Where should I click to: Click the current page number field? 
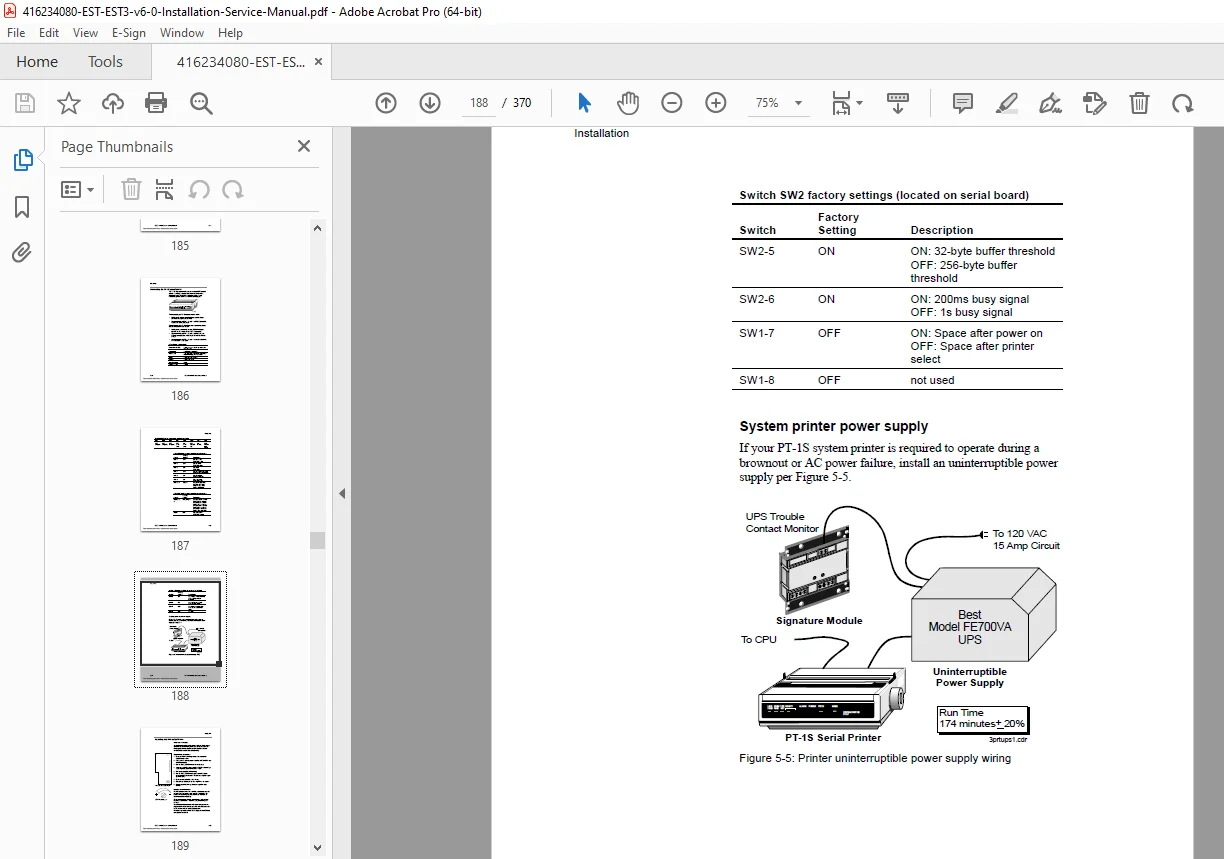(479, 103)
